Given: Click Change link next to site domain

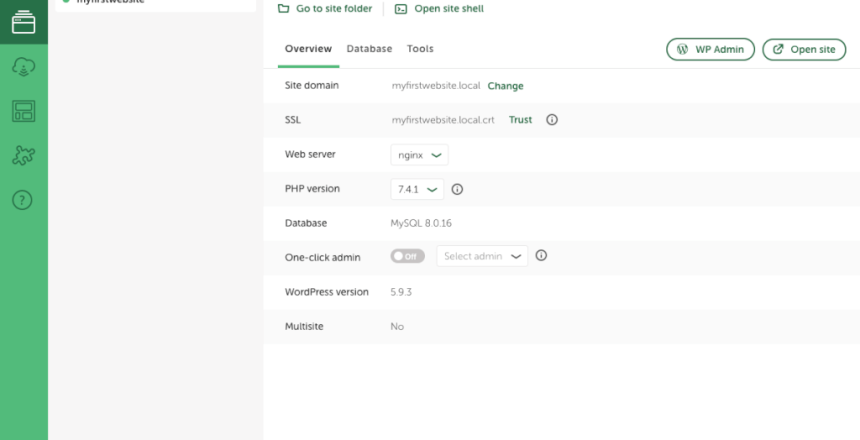Looking at the screenshot, I should (505, 86).
